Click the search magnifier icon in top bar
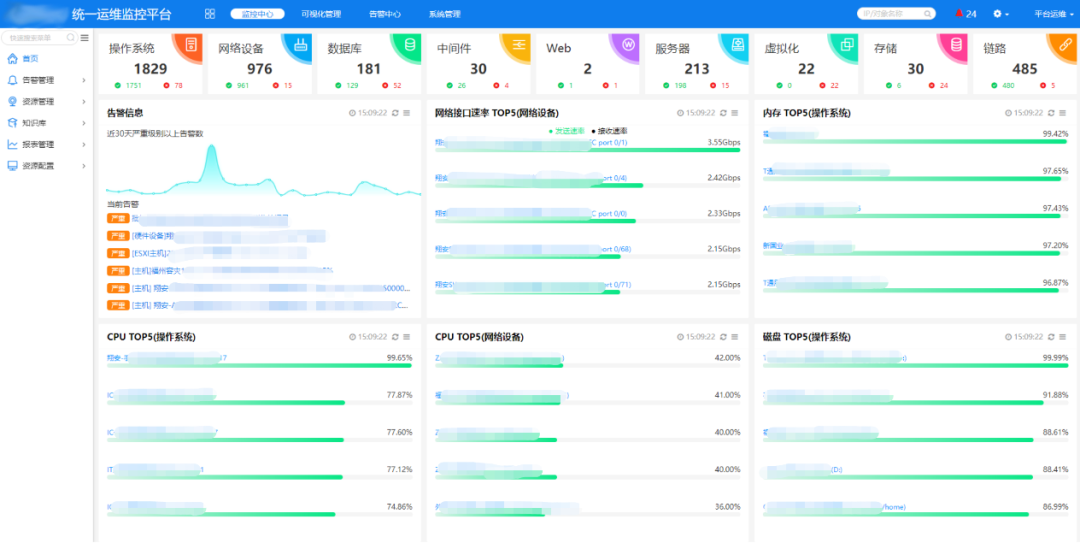This screenshot has height=543, width=1080. (928, 14)
